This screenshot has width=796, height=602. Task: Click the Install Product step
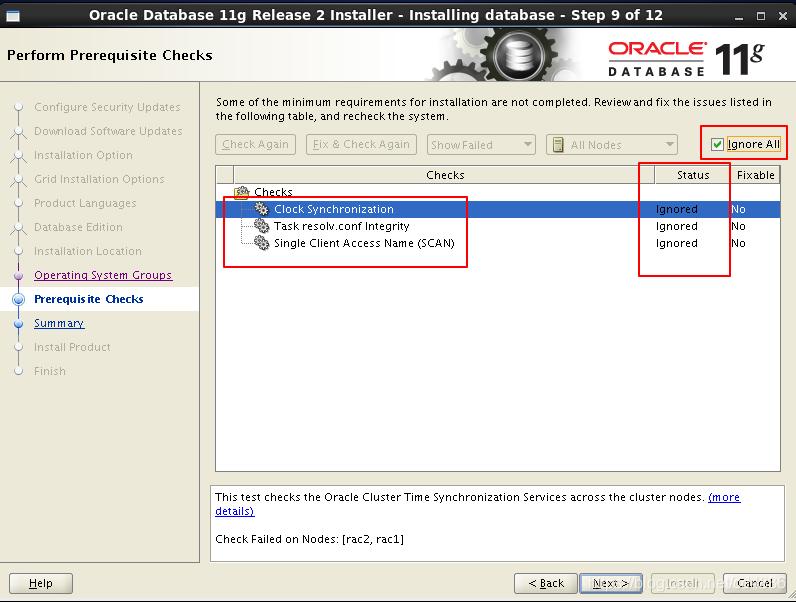72,347
